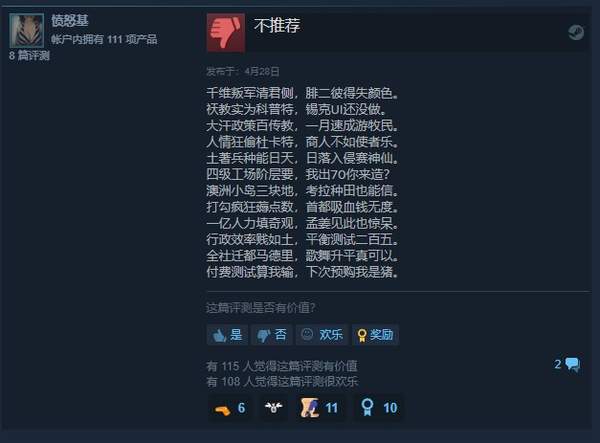
Task: Mark review unhelpful with the 否 button
Action: (272, 335)
